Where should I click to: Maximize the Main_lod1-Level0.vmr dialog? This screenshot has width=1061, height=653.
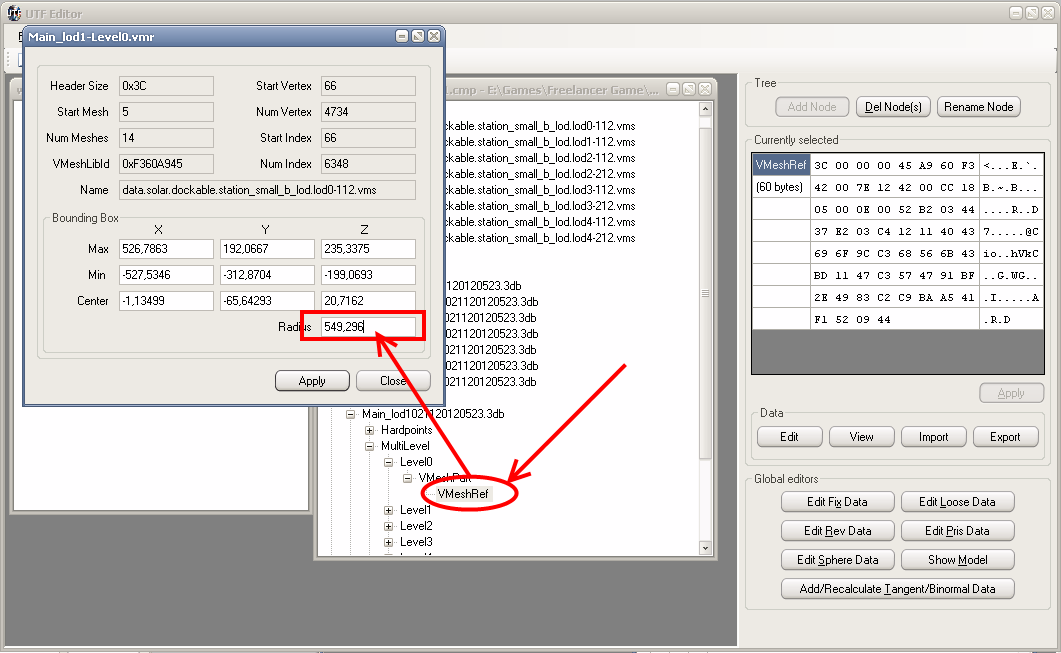click(x=418, y=36)
